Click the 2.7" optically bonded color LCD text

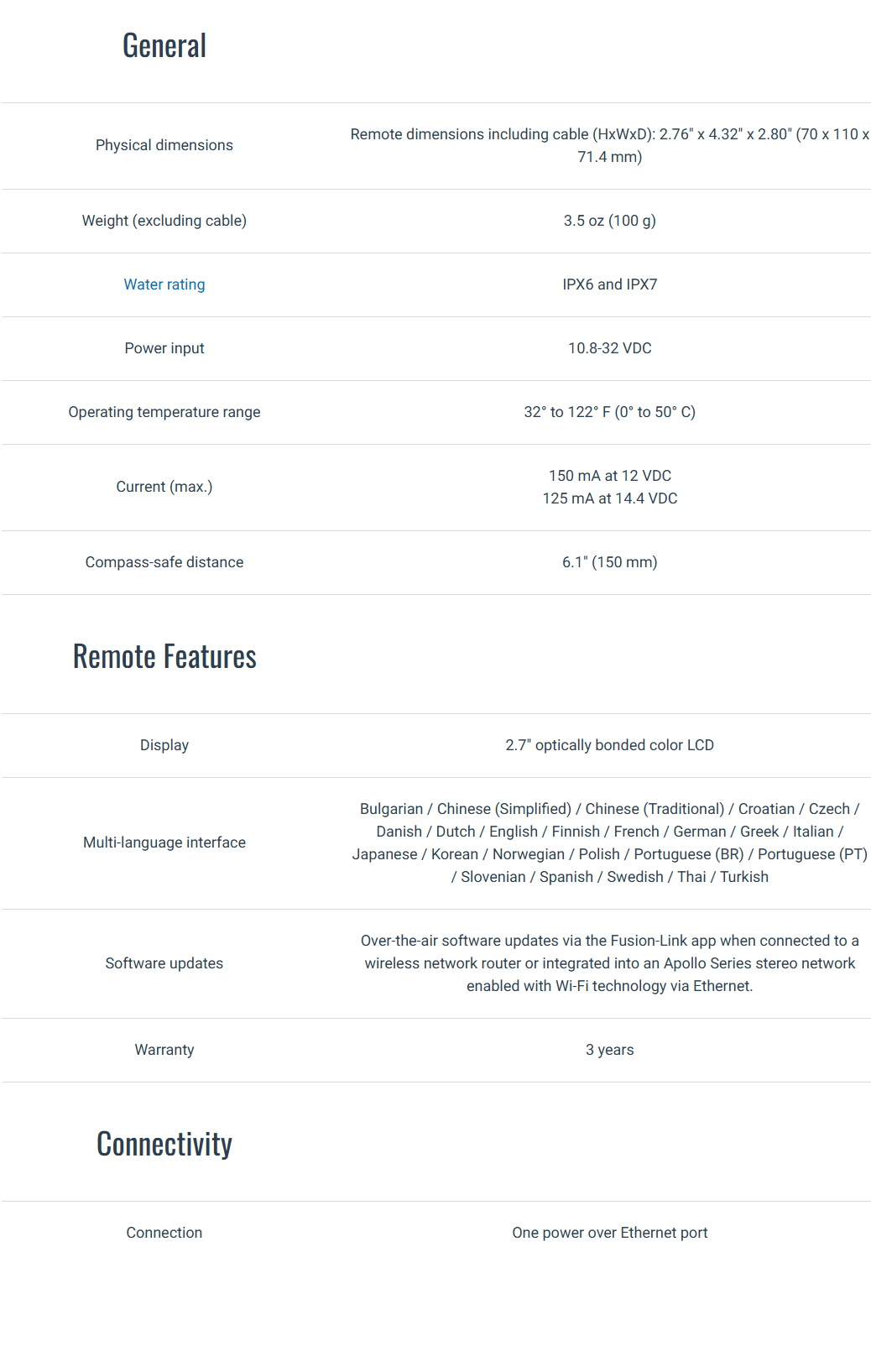point(609,745)
